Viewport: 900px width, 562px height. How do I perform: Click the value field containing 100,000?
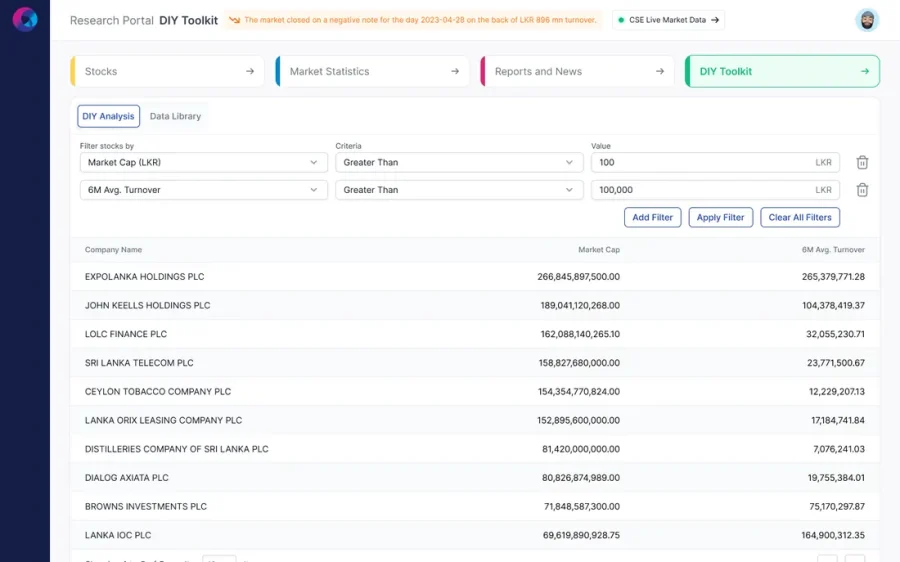[x=715, y=190]
